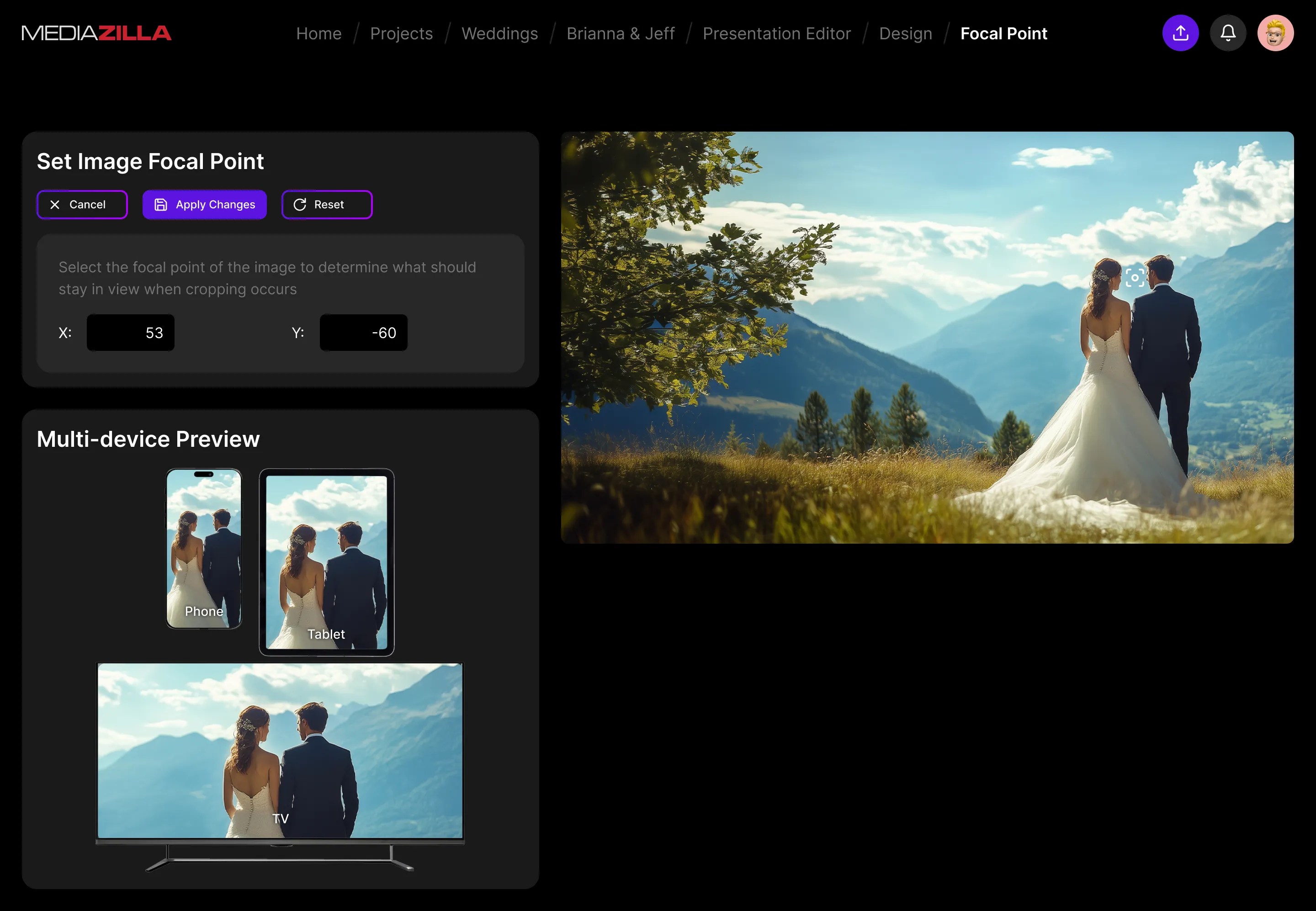Return to Presentation Editor breadcrumb
The image size is (1316, 911).
[x=776, y=34]
